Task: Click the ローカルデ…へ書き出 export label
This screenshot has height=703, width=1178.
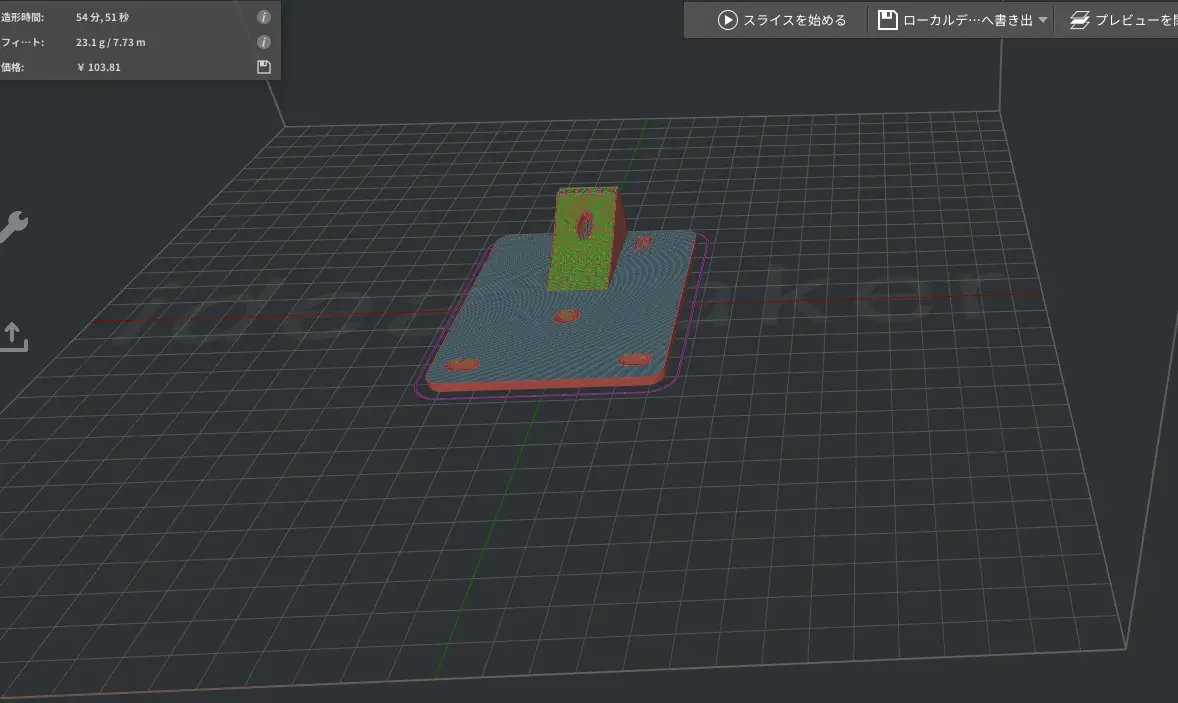Action: (x=967, y=20)
